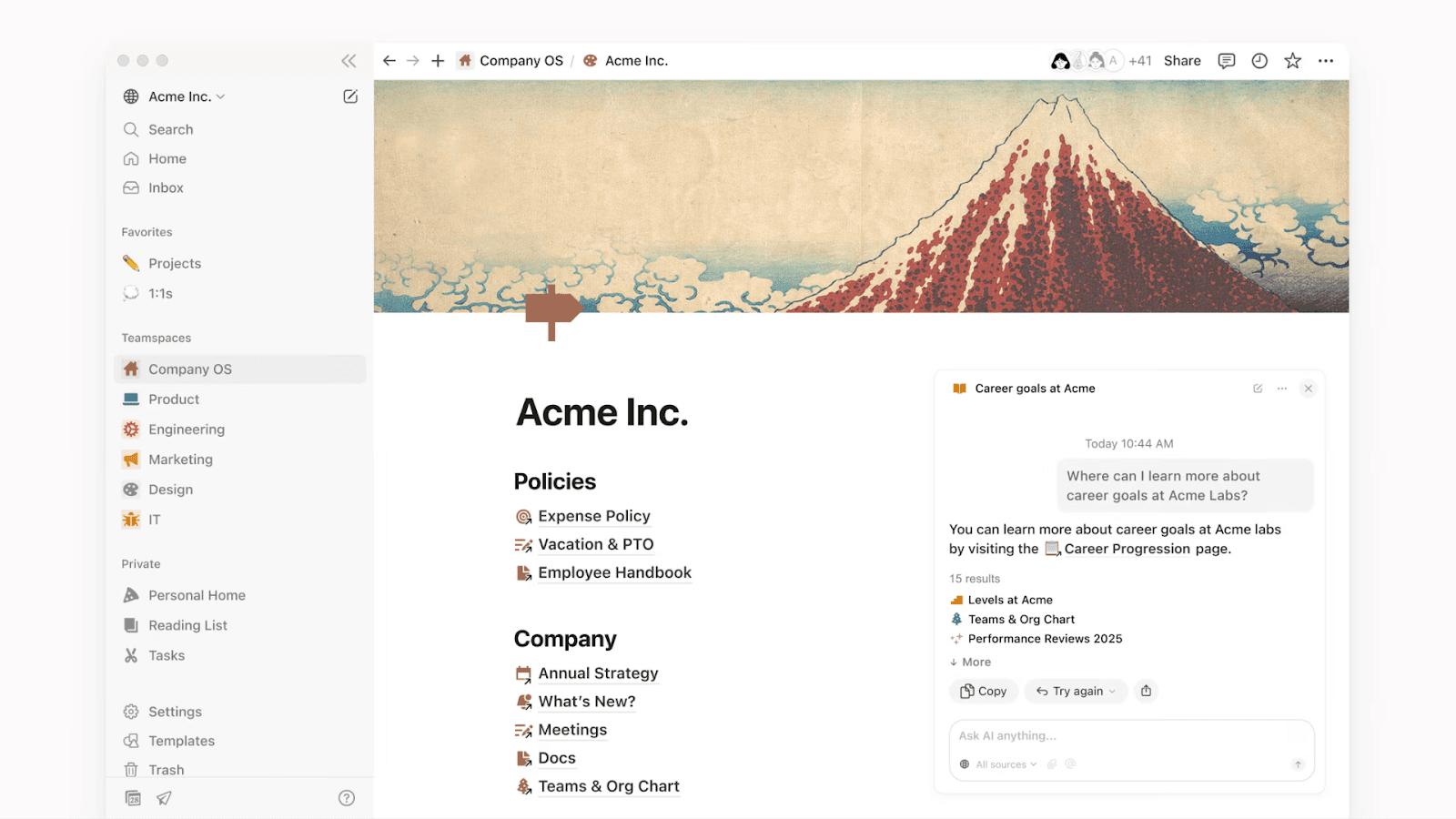Open the Vacation & PTO page

point(584,544)
